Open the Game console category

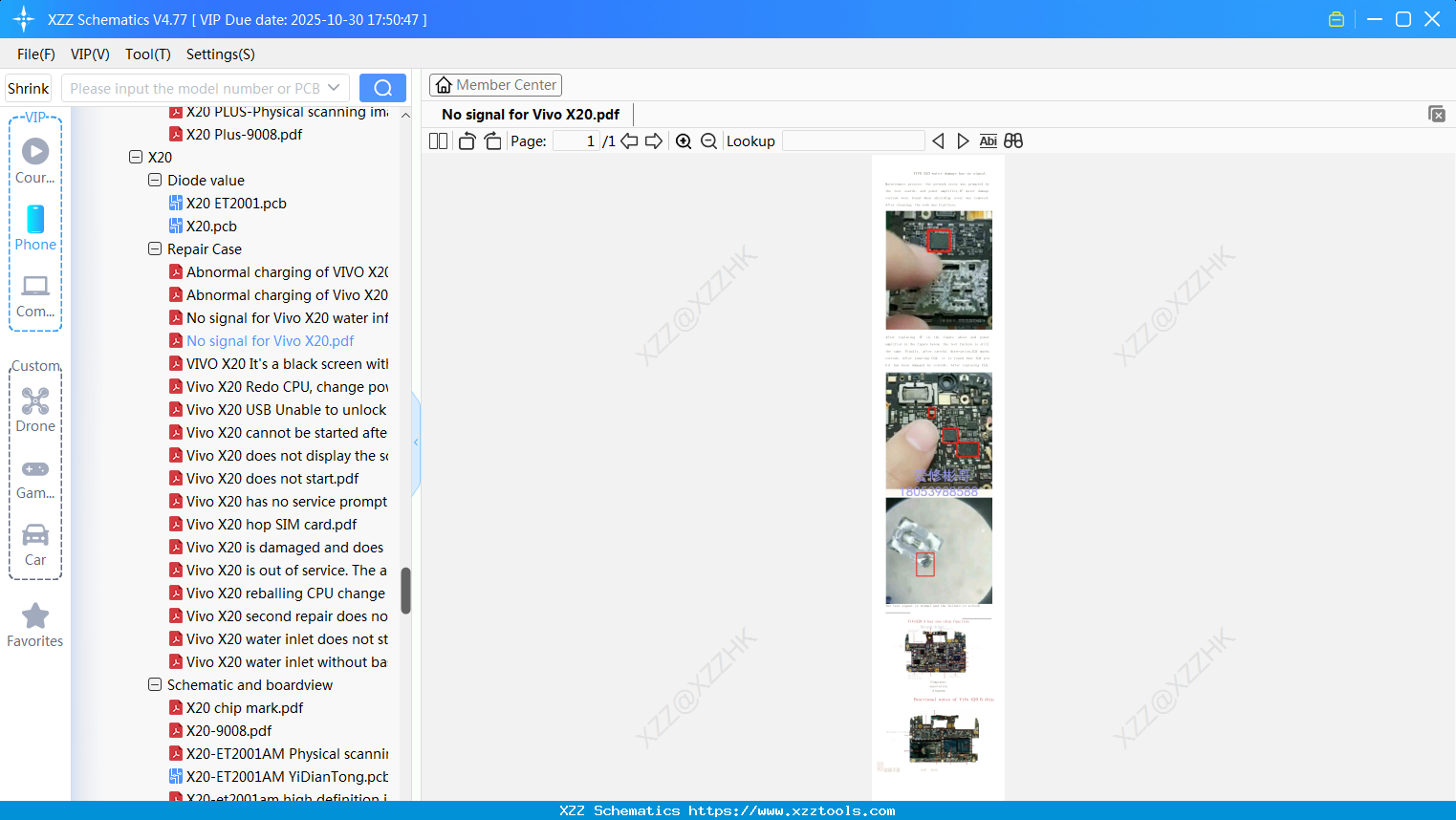click(x=35, y=478)
